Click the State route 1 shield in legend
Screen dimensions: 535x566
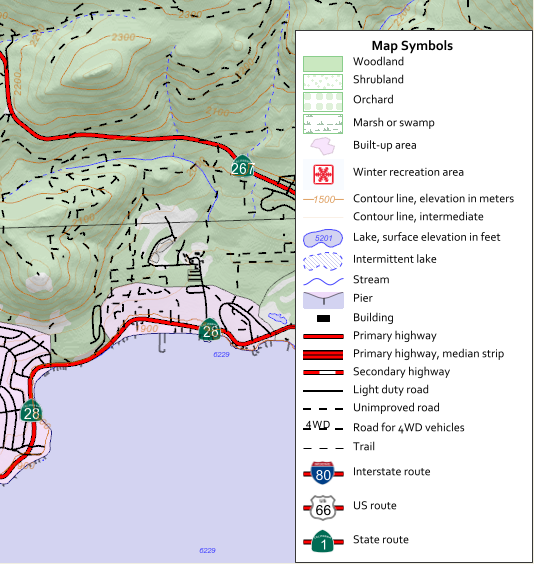[x=323, y=541]
